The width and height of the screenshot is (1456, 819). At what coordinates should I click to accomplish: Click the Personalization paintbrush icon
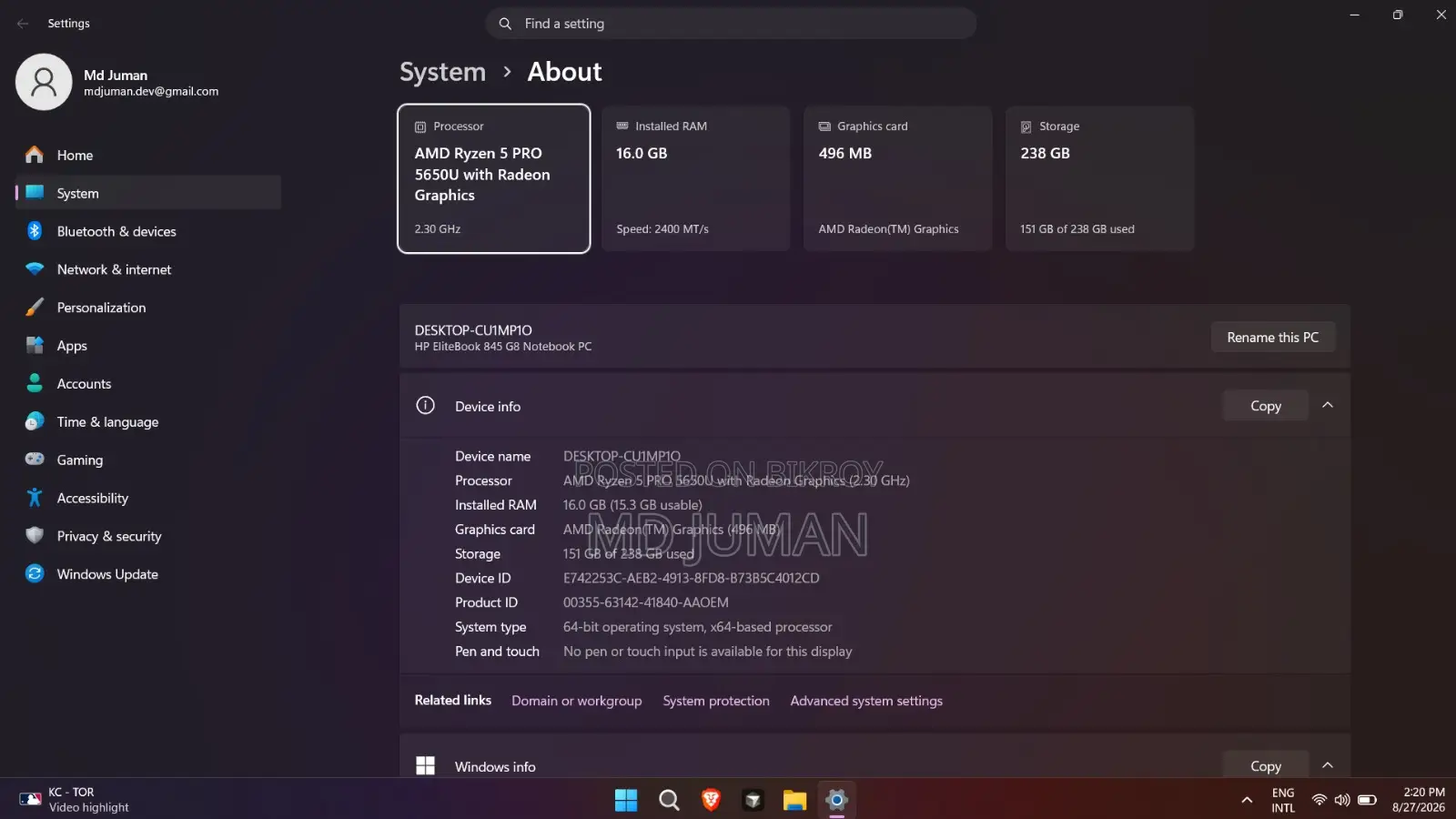click(x=35, y=308)
